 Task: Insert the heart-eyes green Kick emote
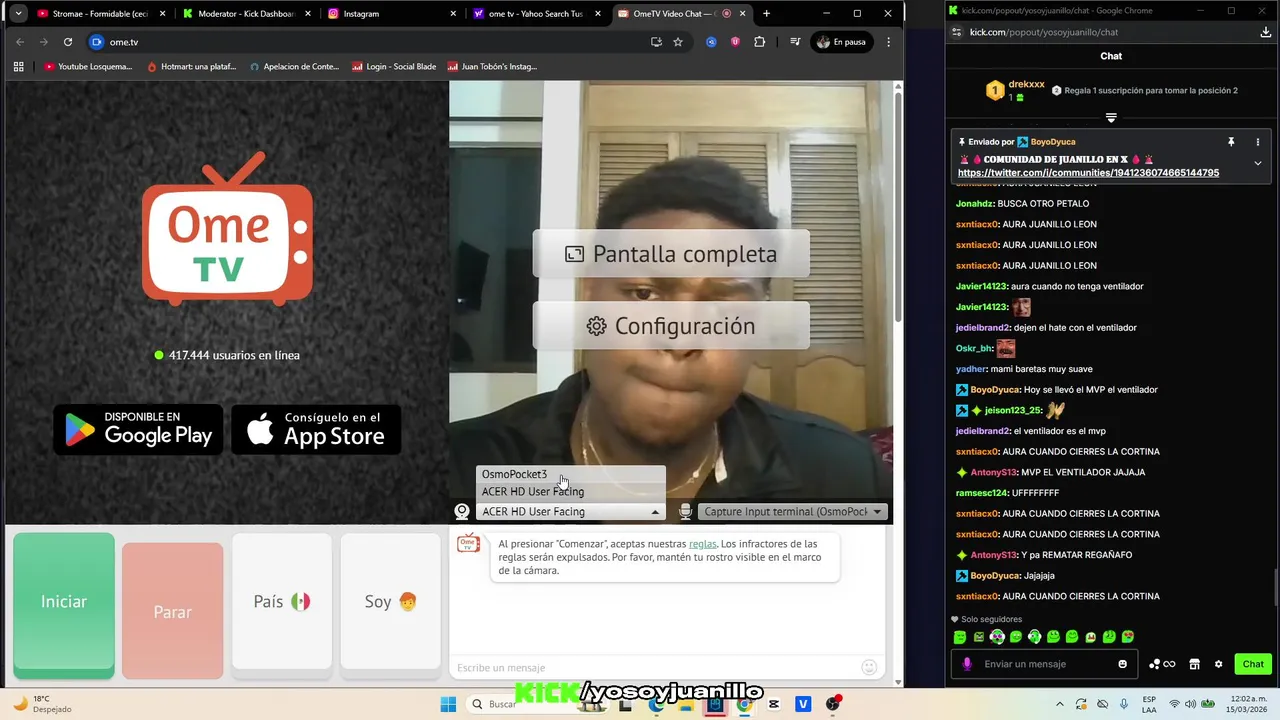(1128, 637)
